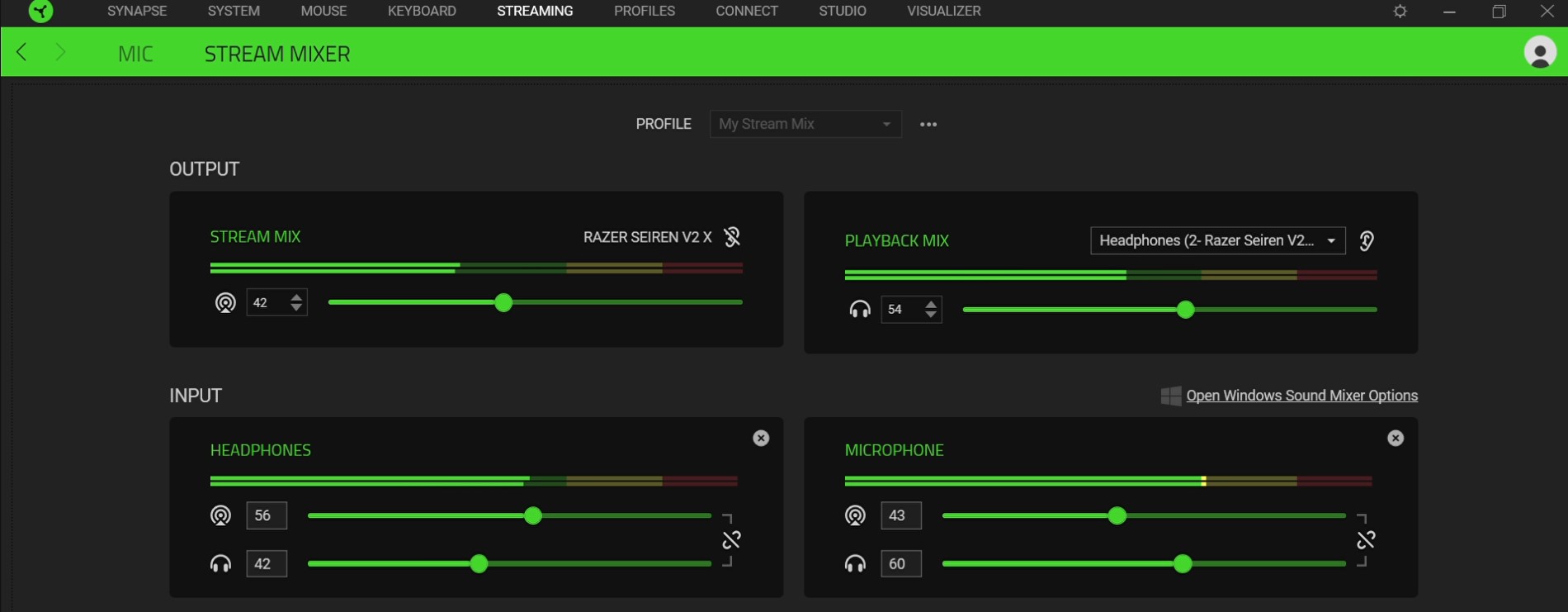The image size is (1568, 612).
Task: Open Windows Sound Mixer Options link
Action: 1301,396
